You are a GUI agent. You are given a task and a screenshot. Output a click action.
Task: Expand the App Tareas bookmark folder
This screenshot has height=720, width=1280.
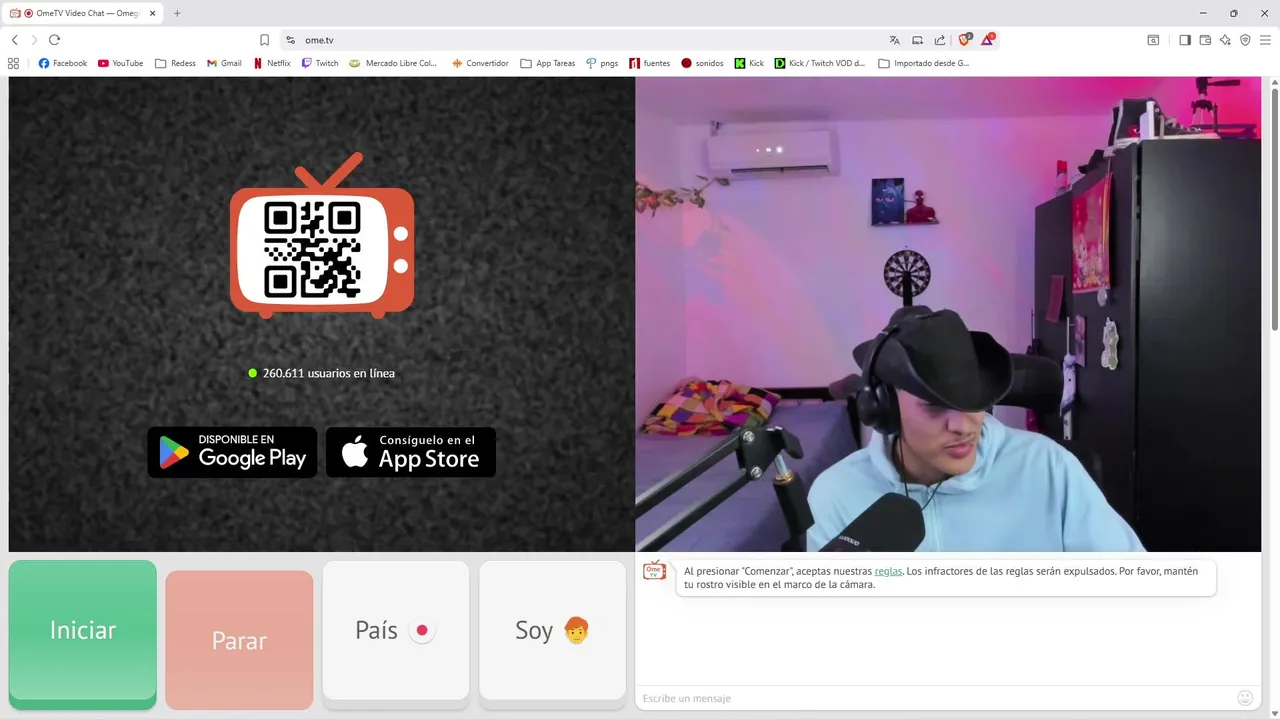click(x=548, y=63)
